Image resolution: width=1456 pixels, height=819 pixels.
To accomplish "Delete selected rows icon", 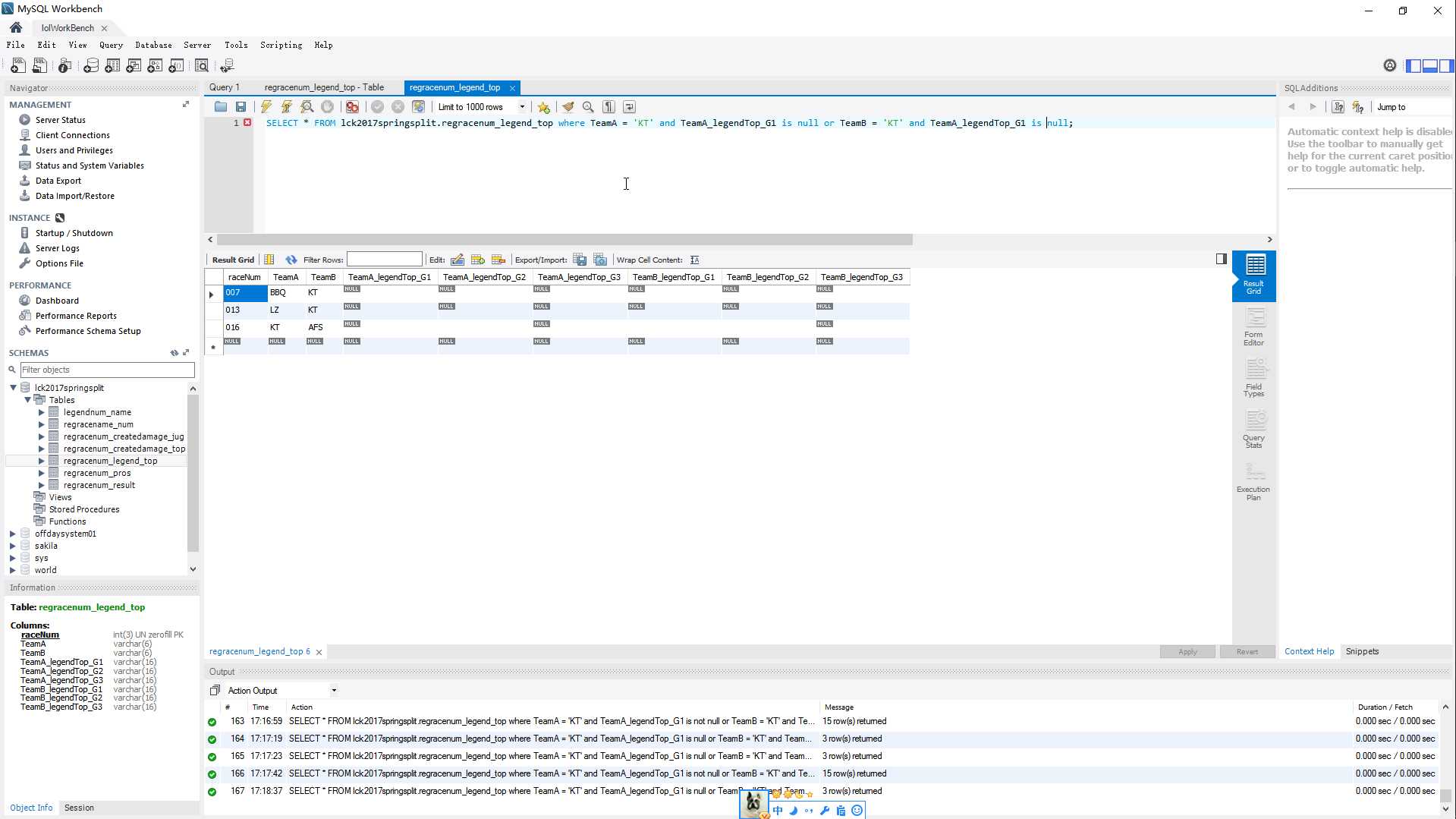I will [x=498, y=260].
